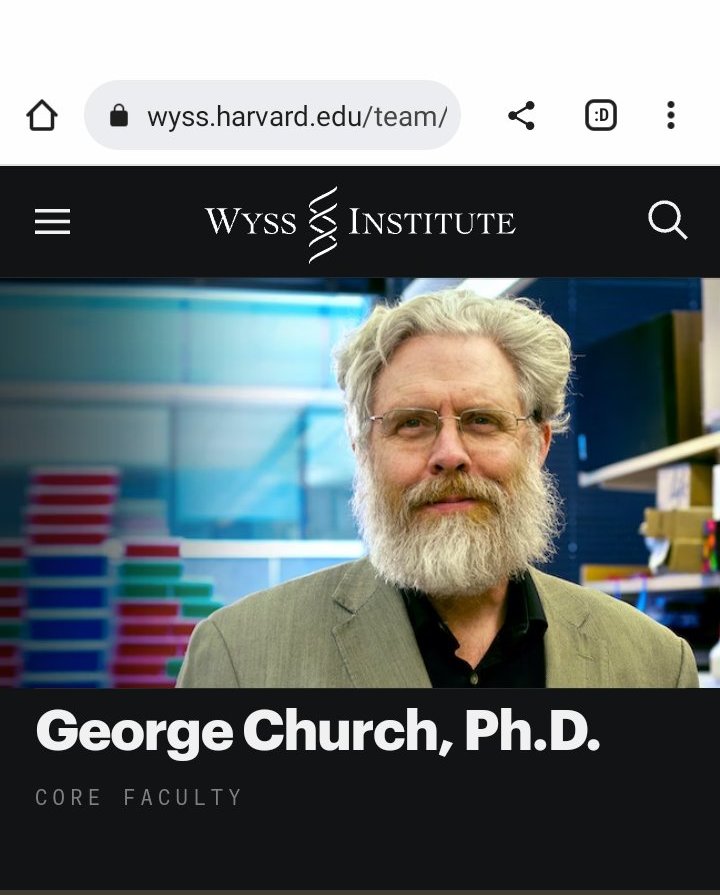Click the Wyss Institute logo
The image size is (720, 895).
coord(360,224)
